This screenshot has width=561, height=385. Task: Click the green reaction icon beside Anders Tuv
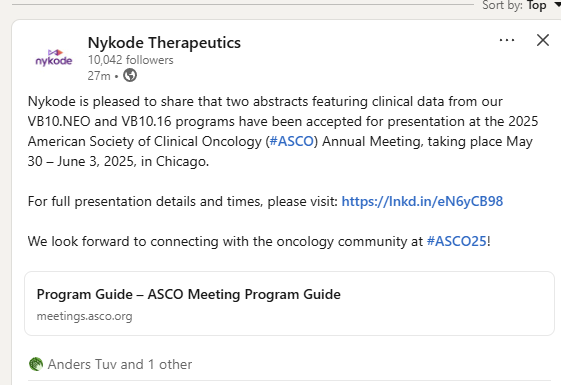tap(36, 364)
